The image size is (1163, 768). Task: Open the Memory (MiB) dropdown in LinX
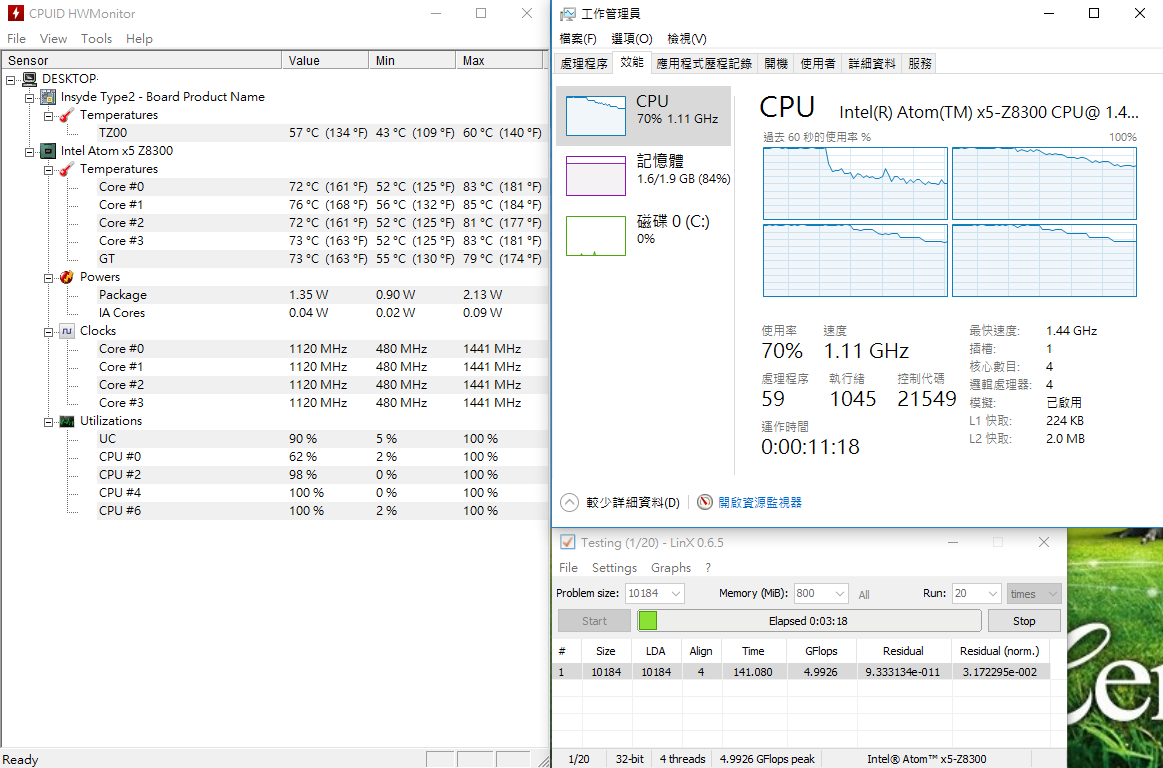click(840, 594)
